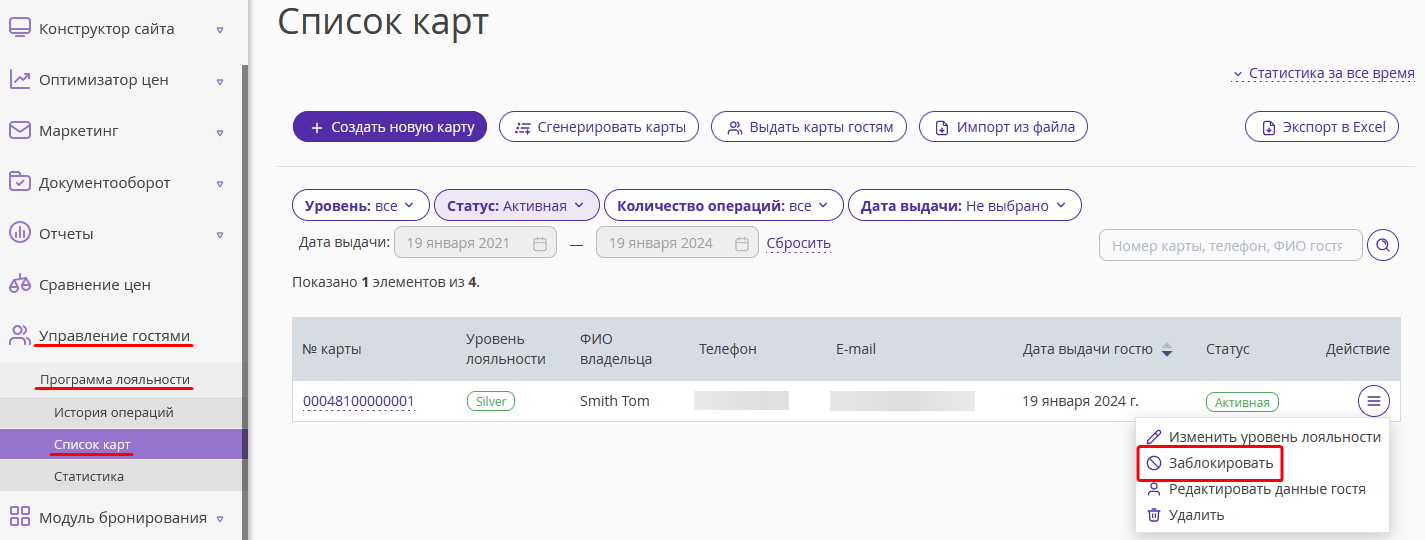Open the Уровень filter dropdown

click(x=361, y=205)
